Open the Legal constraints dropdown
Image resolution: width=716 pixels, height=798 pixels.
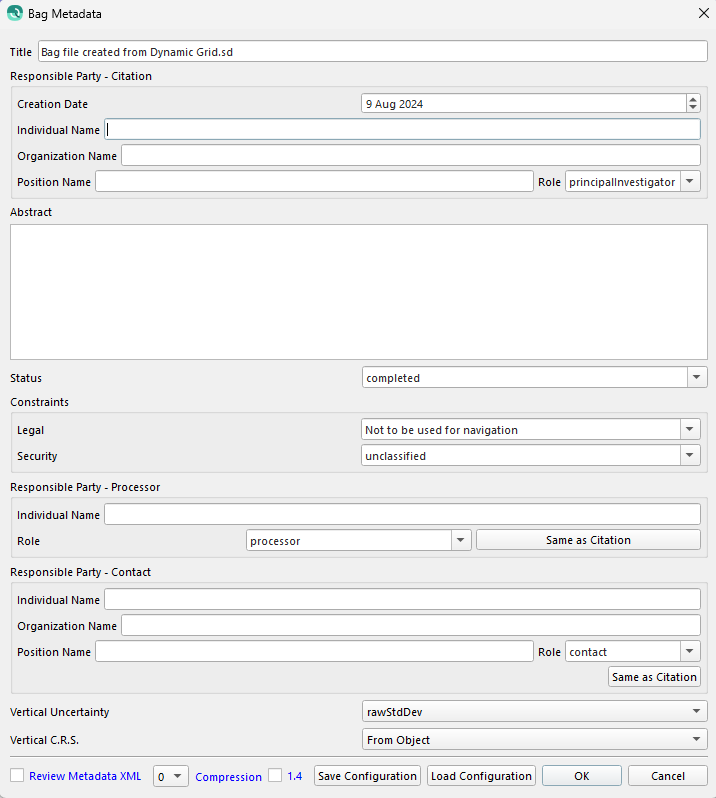pos(531,430)
